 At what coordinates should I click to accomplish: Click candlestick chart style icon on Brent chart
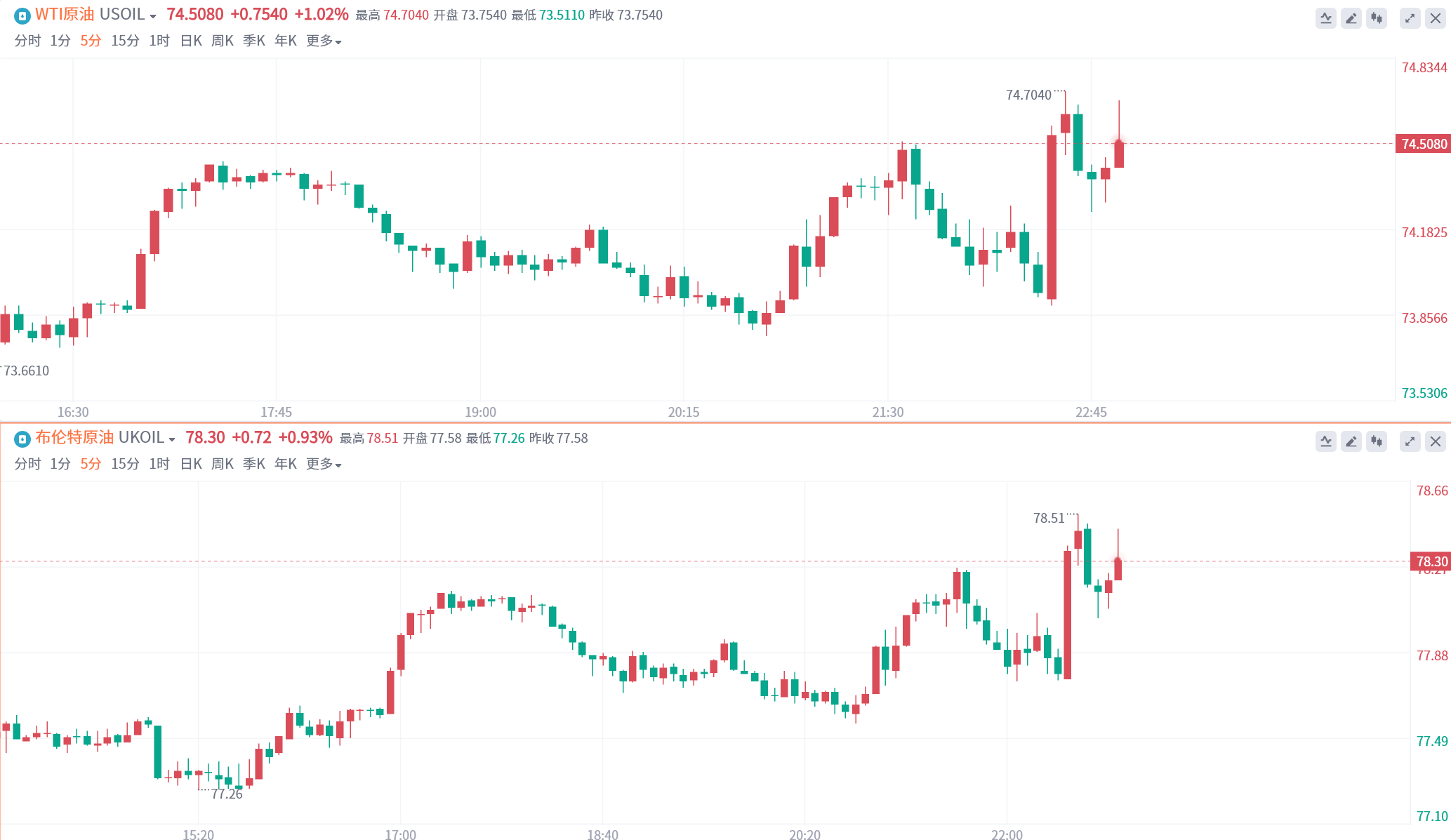point(1377,441)
